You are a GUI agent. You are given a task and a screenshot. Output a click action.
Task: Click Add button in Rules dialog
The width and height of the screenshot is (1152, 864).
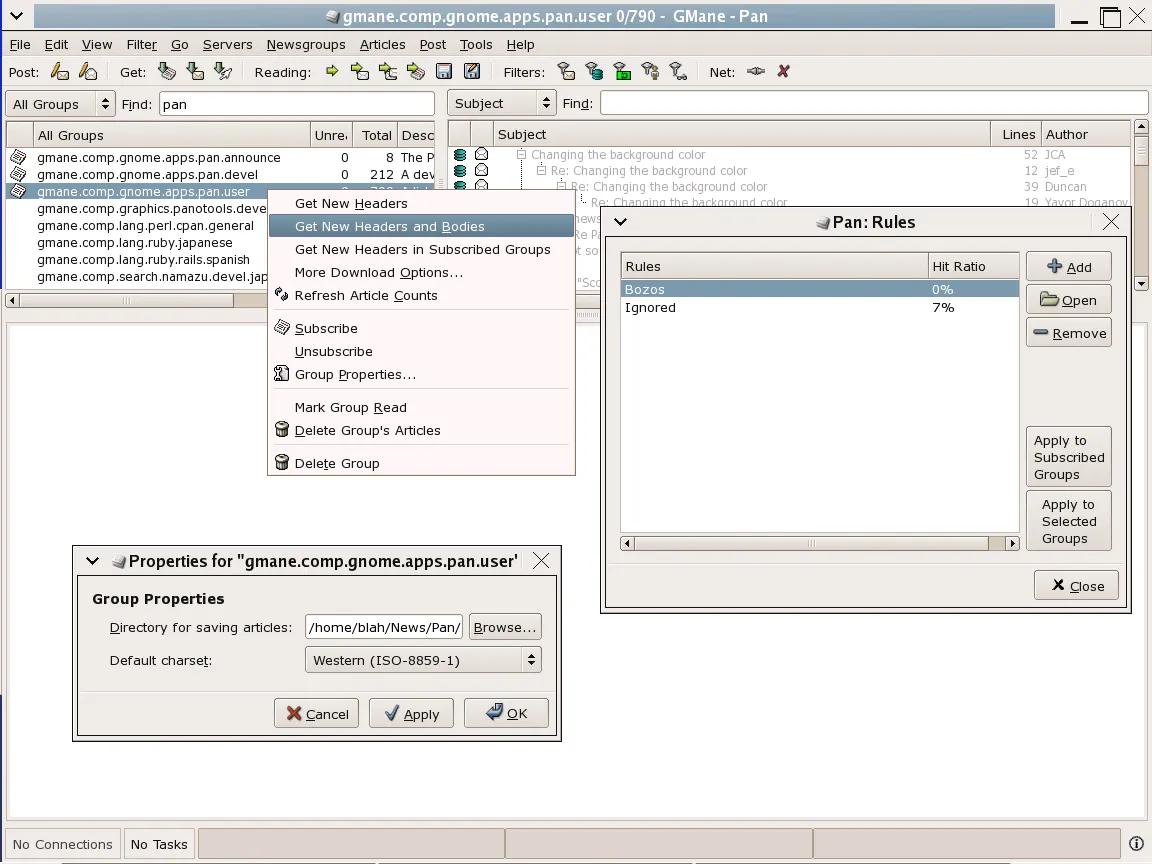tap(1068, 267)
